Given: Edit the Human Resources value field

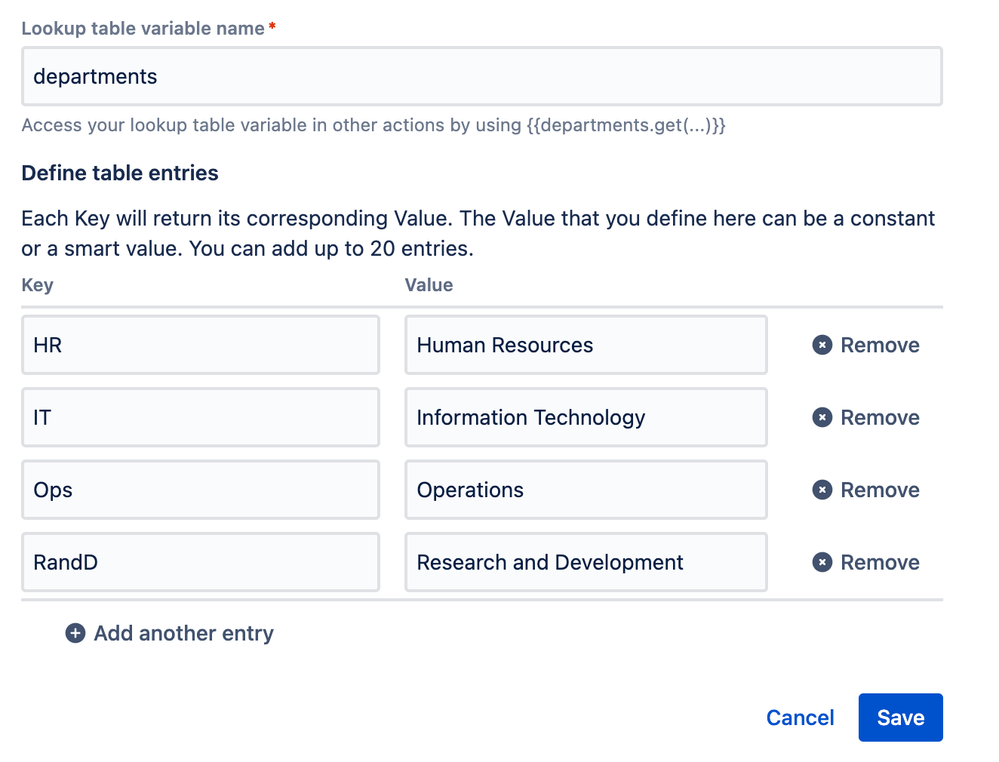Looking at the screenshot, I should click(x=585, y=345).
